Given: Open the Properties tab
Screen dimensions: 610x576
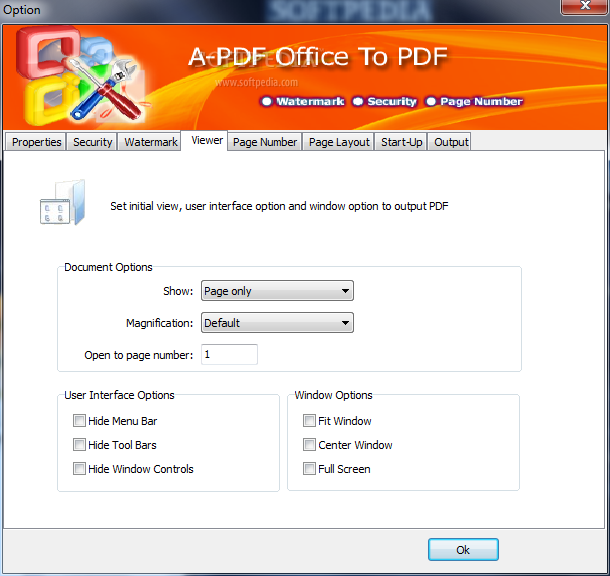Looking at the screenshot, I should 36,142.
